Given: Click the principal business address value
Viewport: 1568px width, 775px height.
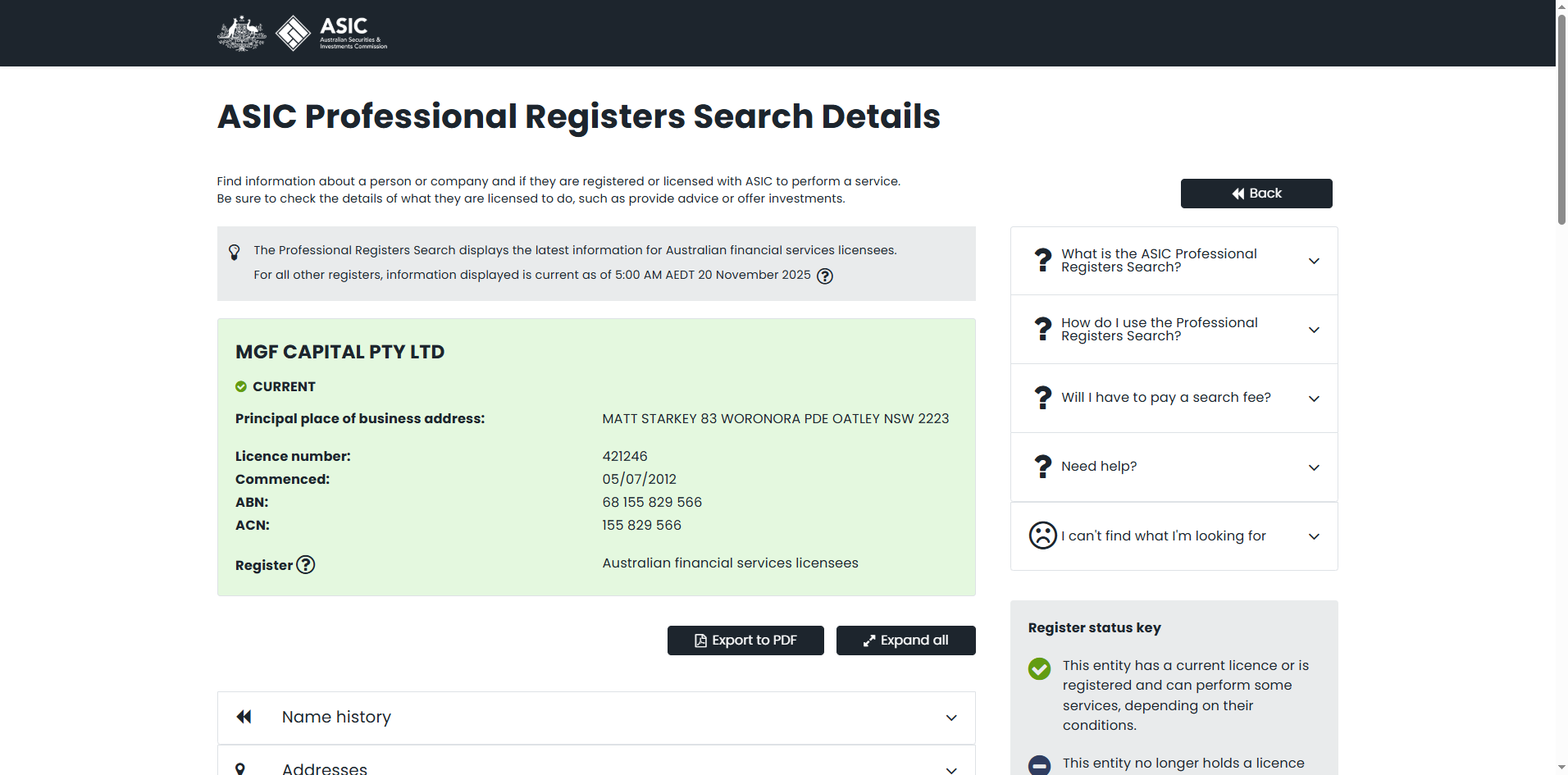Looking at the screenshot, I should [x=775, y=418].
